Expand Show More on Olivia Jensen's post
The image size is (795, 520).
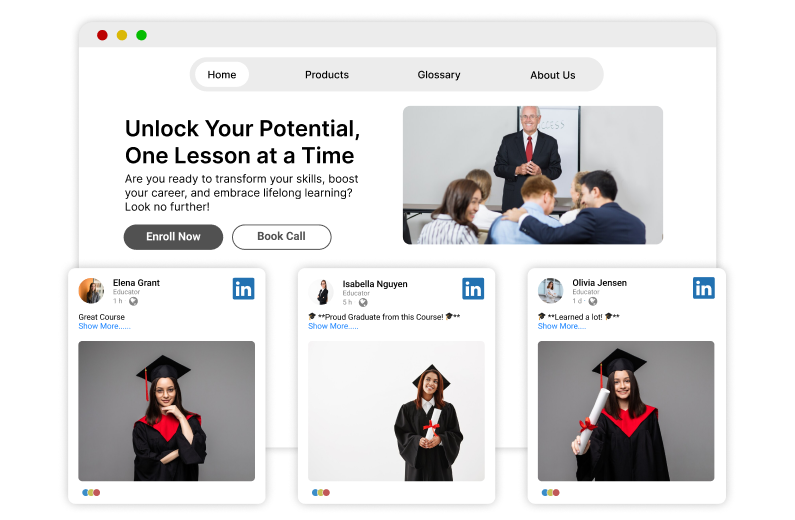point(562,326)
